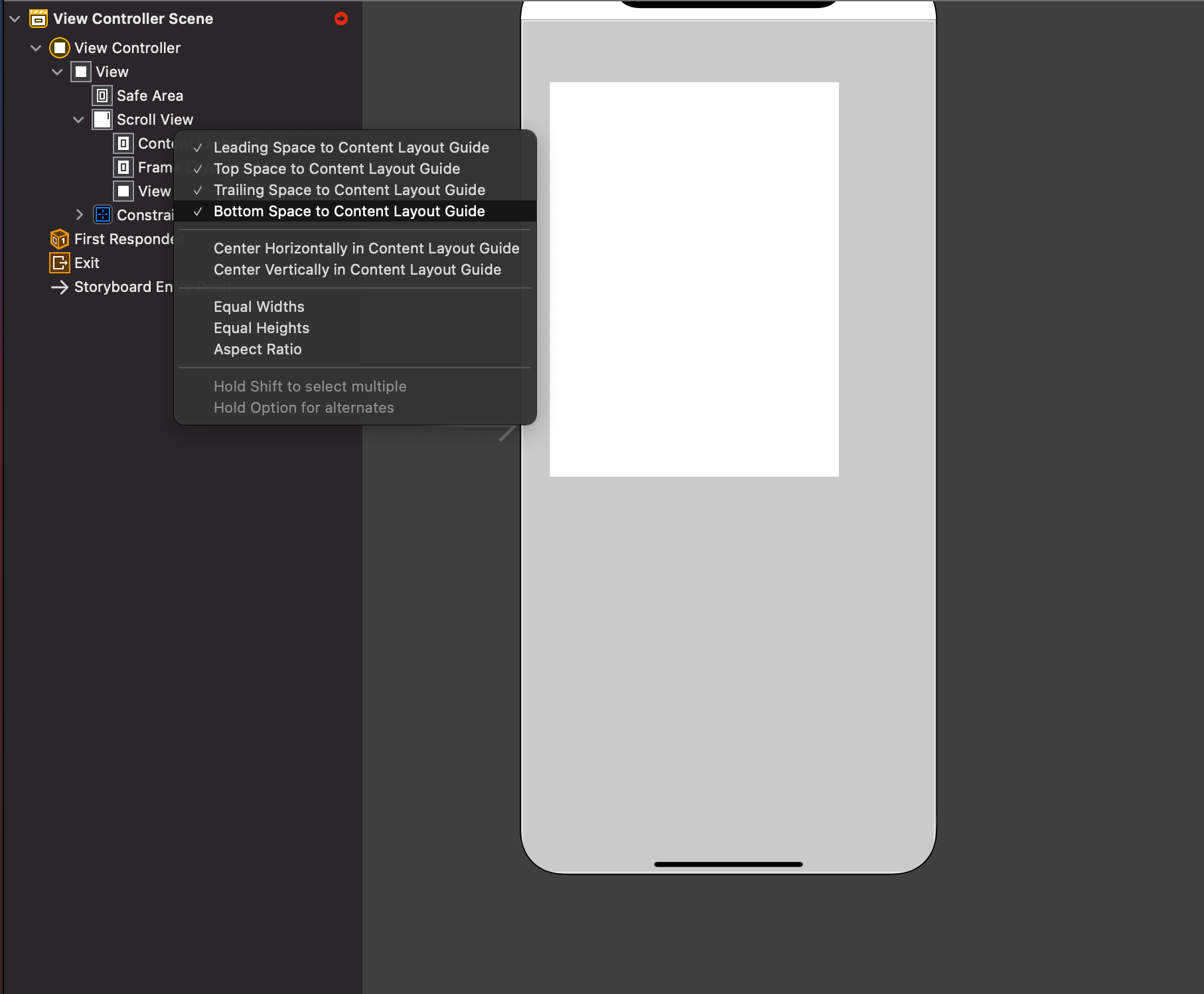The width and height of the screenshot is (1204, 994).
Task: Click the root View square icon
Action: tap(81, 72)
